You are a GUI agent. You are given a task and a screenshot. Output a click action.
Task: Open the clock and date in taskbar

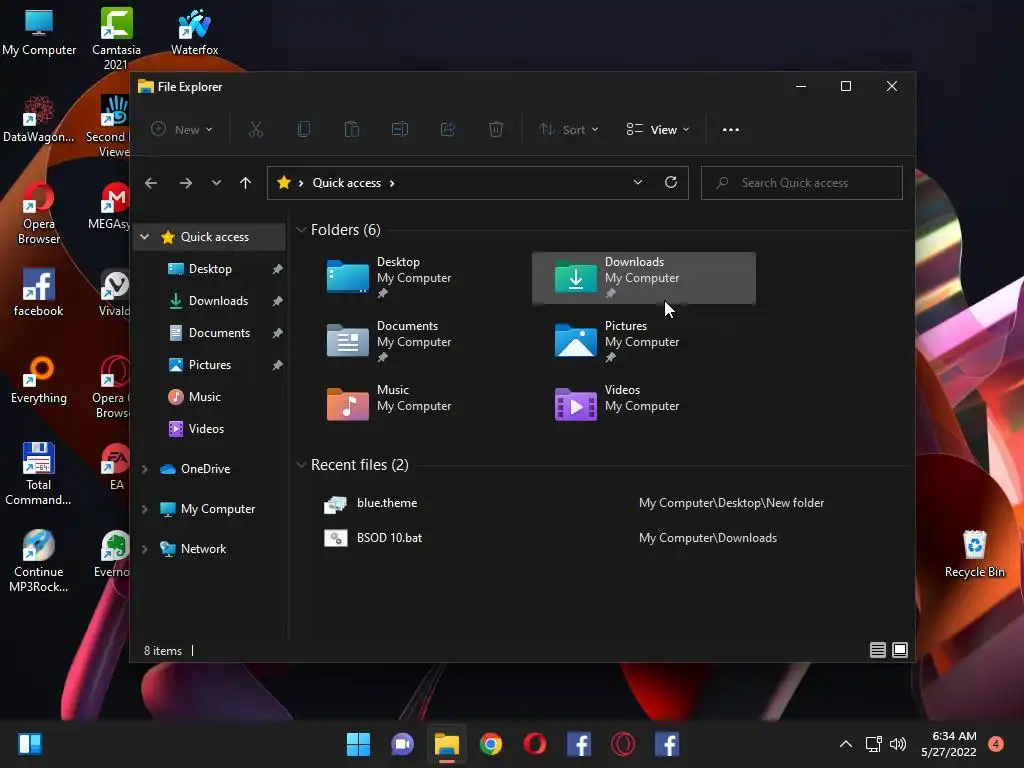tap(949, 744)
